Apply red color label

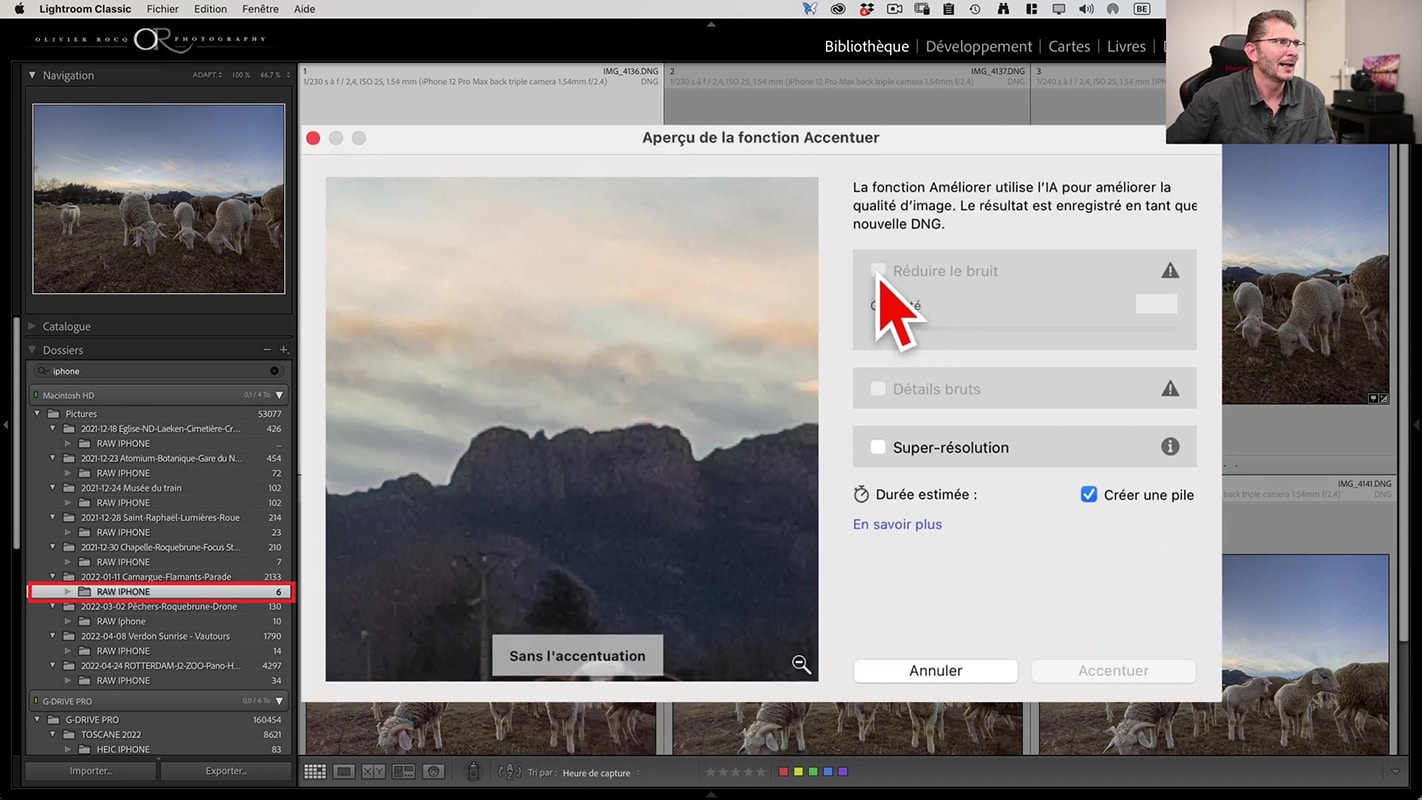coord(784,772)
